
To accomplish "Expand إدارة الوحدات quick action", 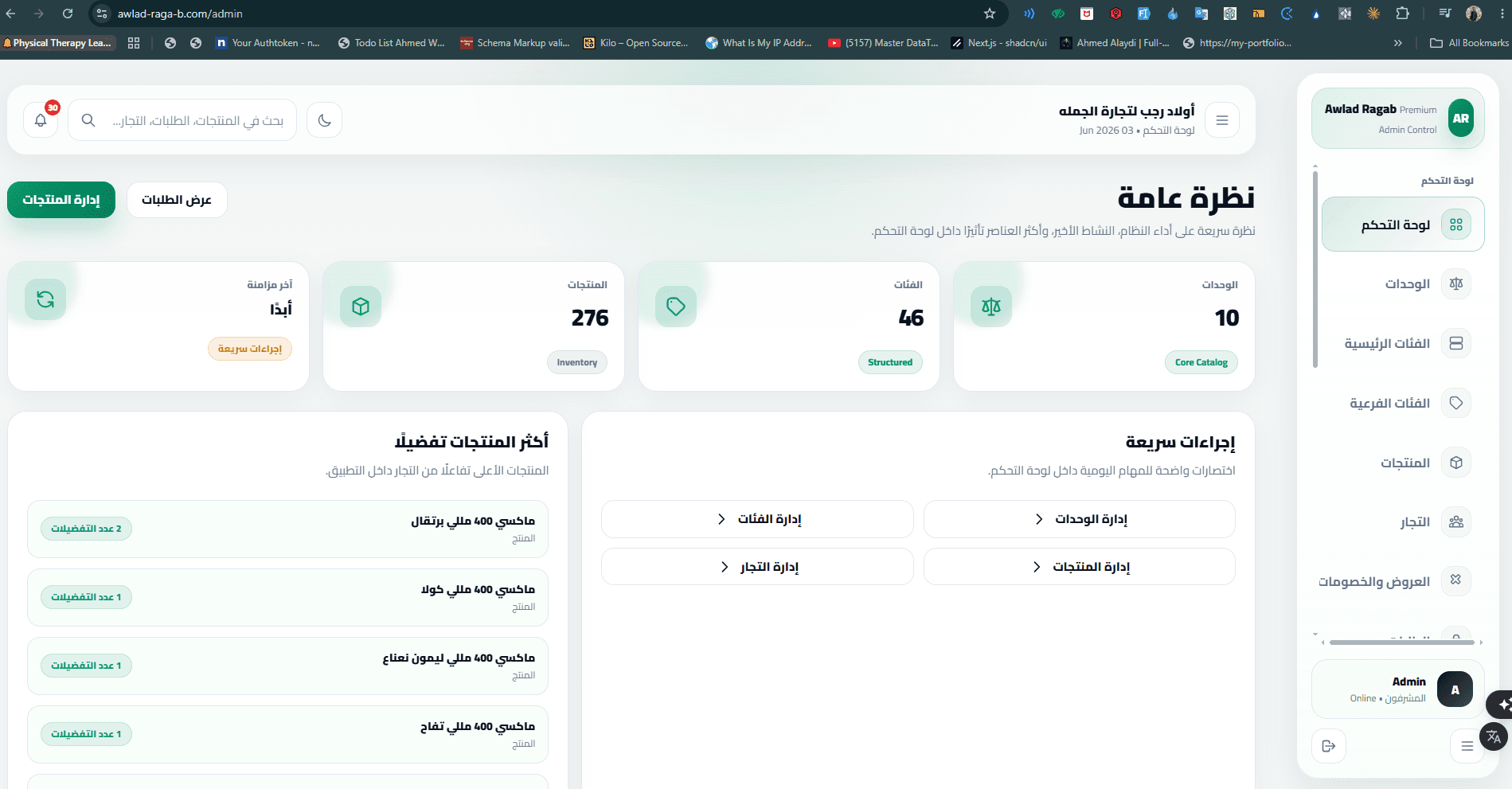I will coord(1080,519).
